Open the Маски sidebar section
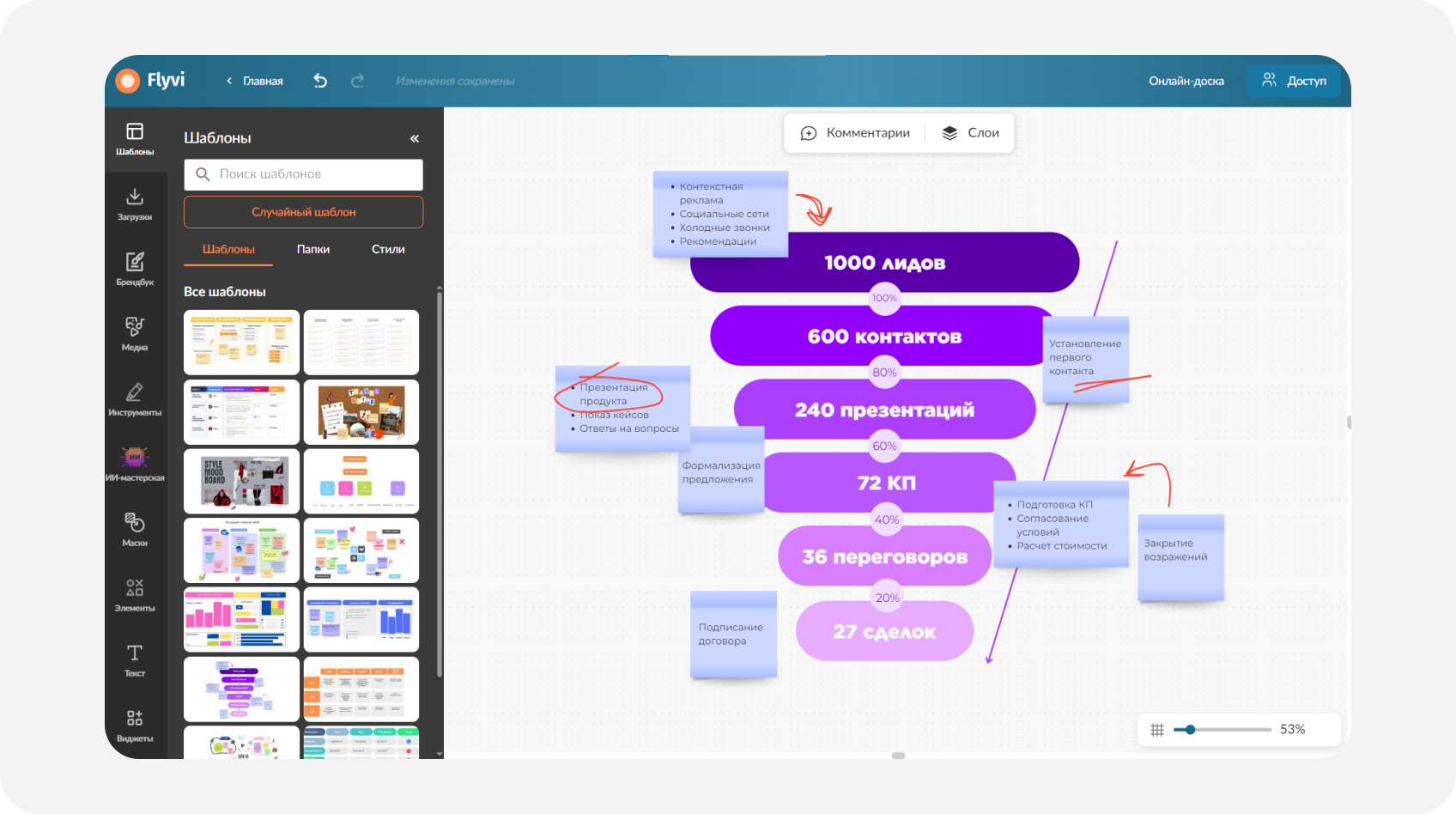 point(135,531)
